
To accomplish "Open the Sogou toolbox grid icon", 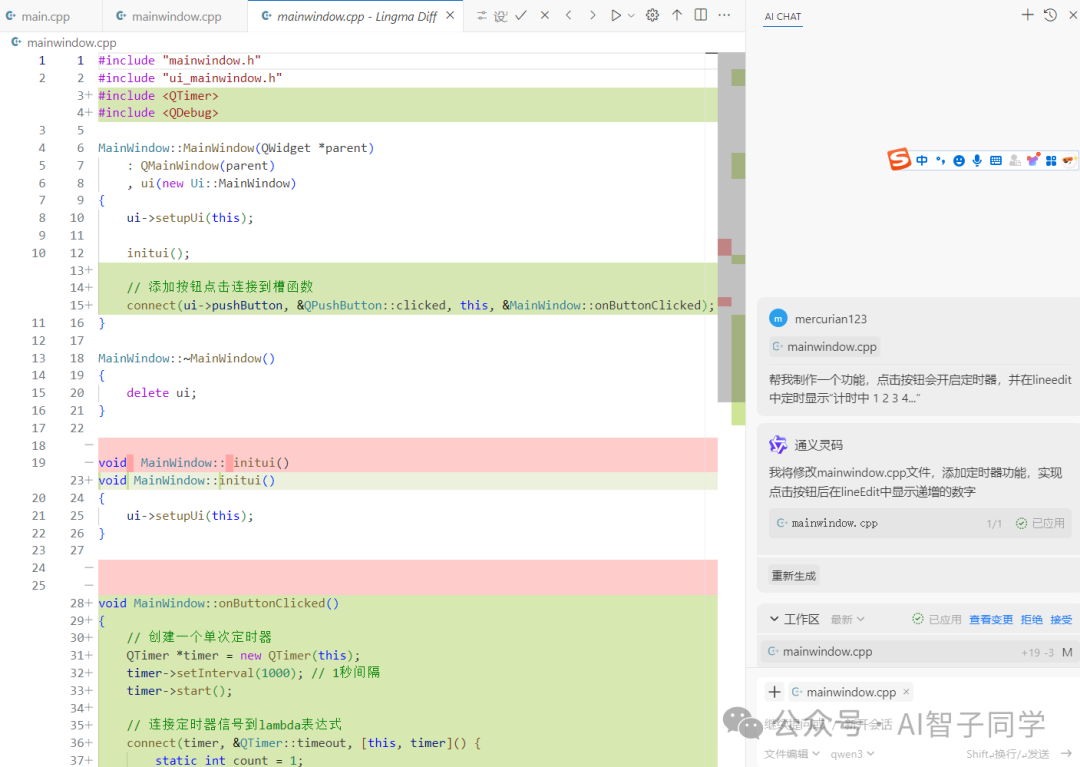I will click(x=1051, y=160).
